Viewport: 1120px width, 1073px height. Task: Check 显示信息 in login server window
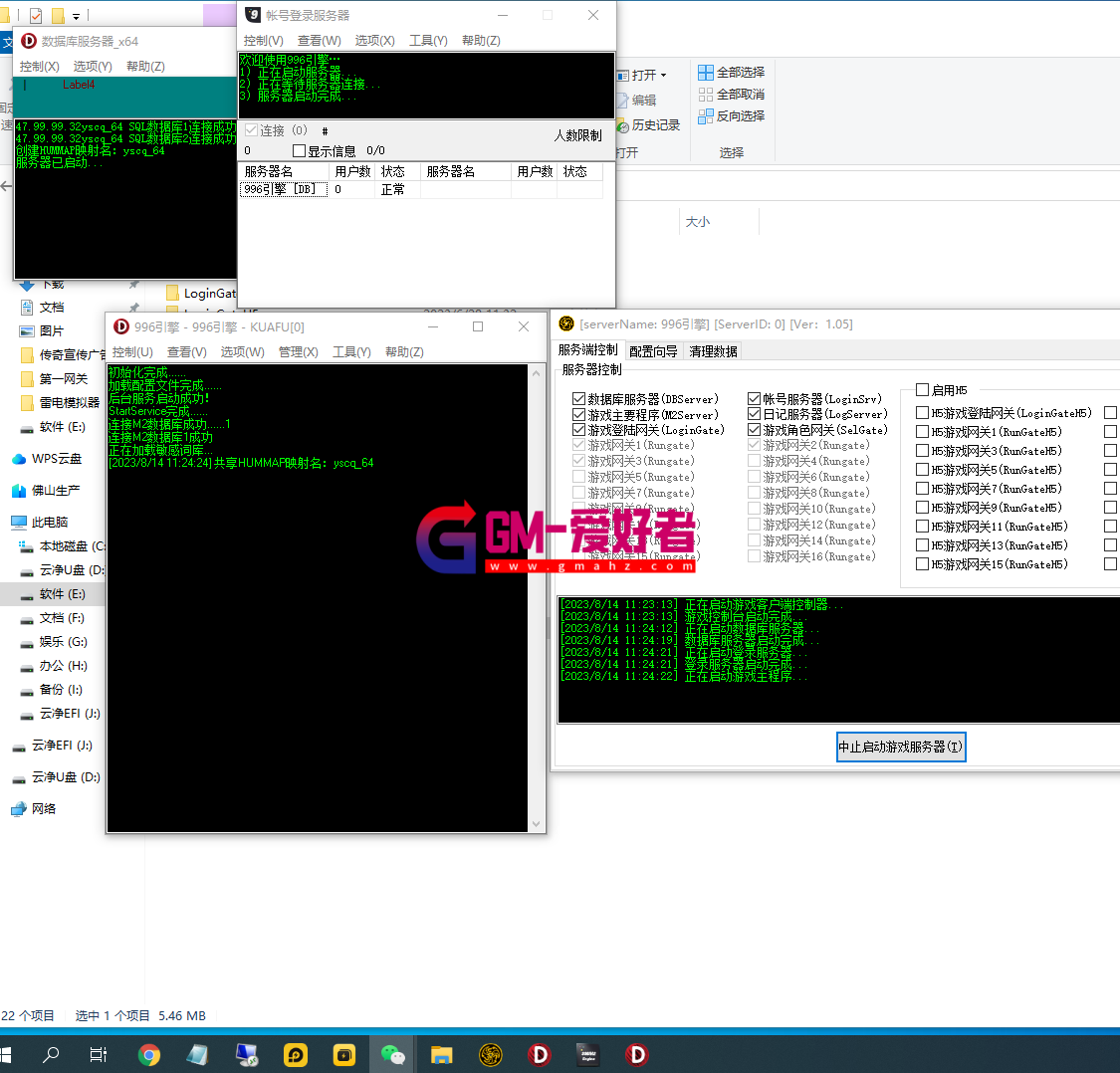300,150
